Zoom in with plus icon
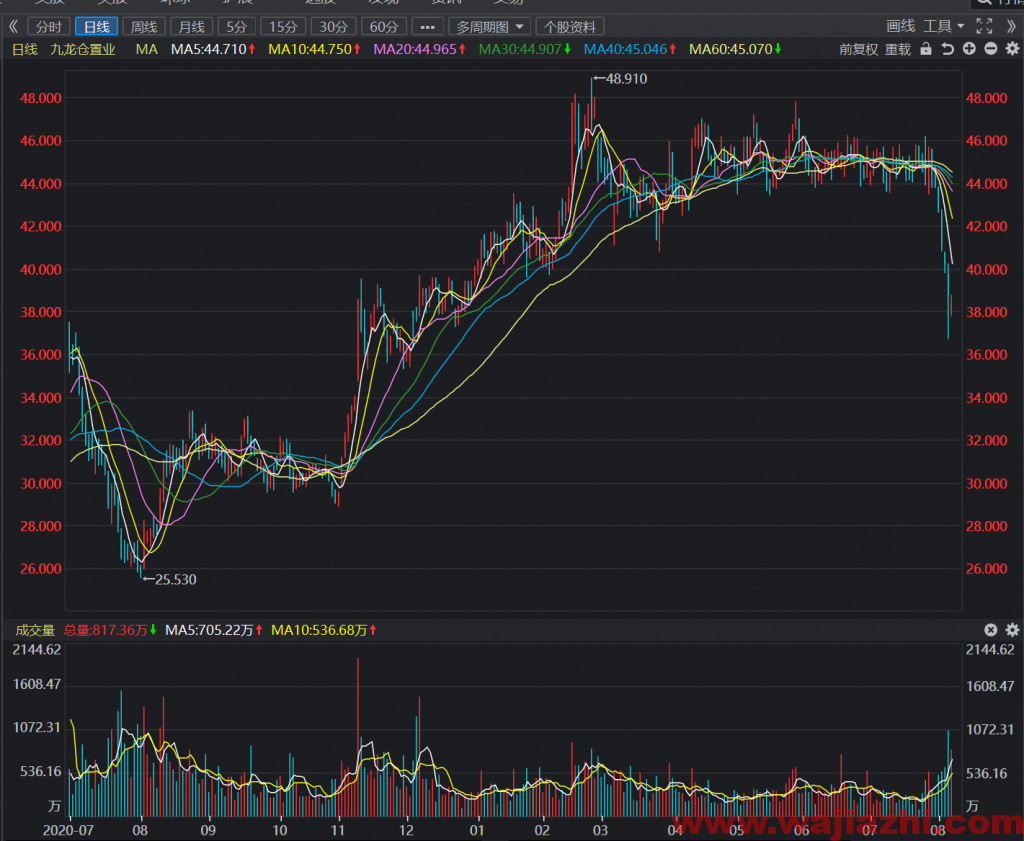 (x=969, y=49)
